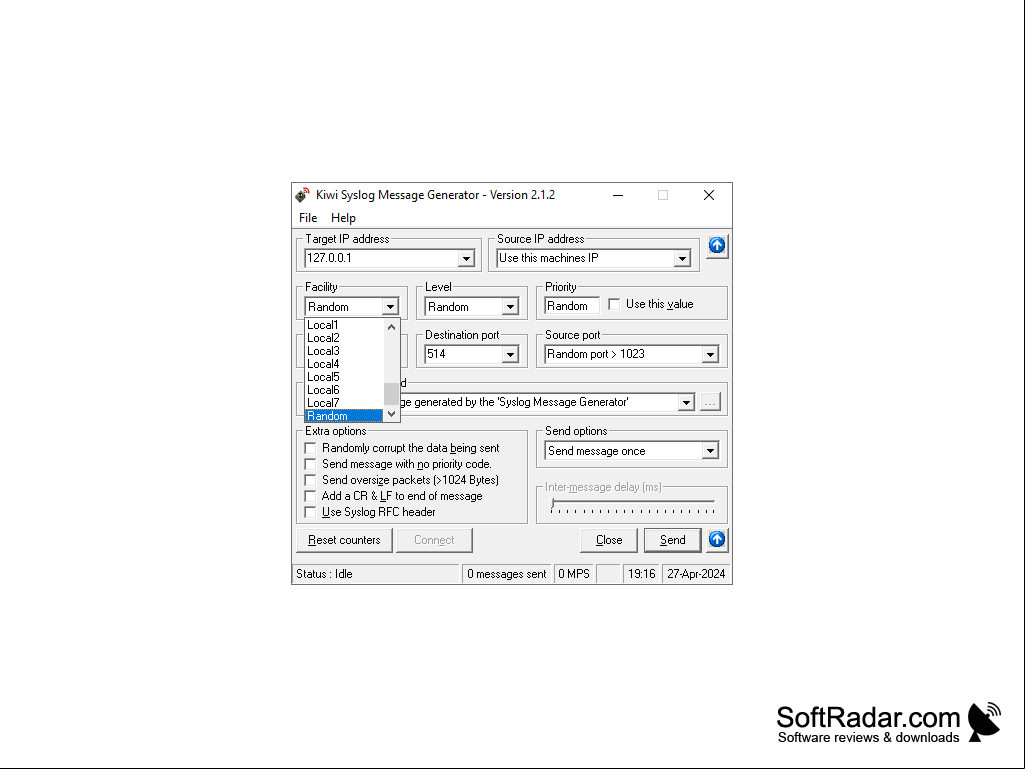1025x769 pixels.
Task: Enable Add a CR & LF to end of message
Action: tap(311, 496)
